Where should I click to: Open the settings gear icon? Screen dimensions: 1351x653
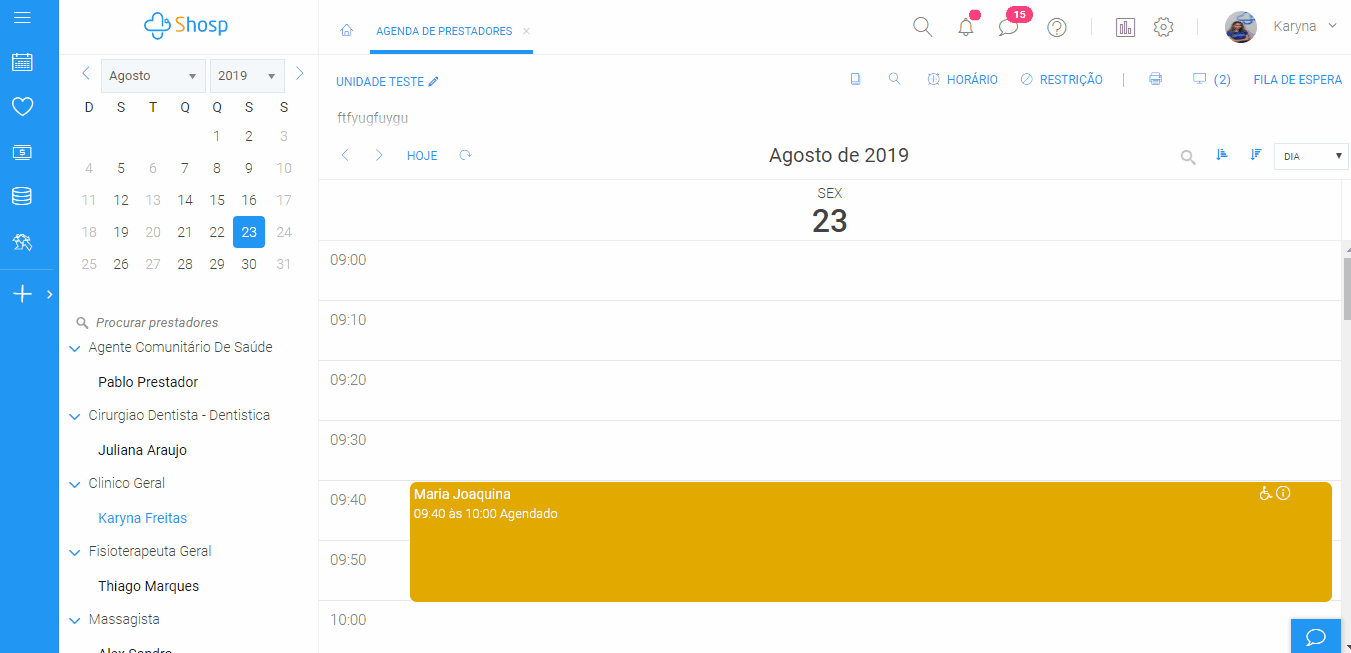[1163, 27]
